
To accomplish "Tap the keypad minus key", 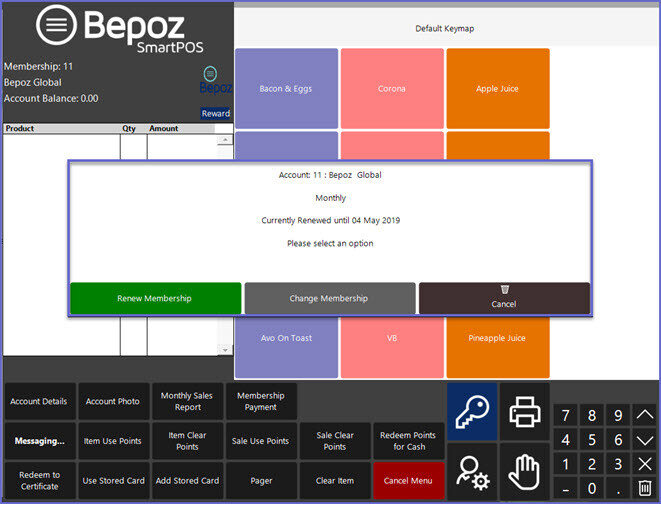I will pyautogui.click(x=566, y=488).
